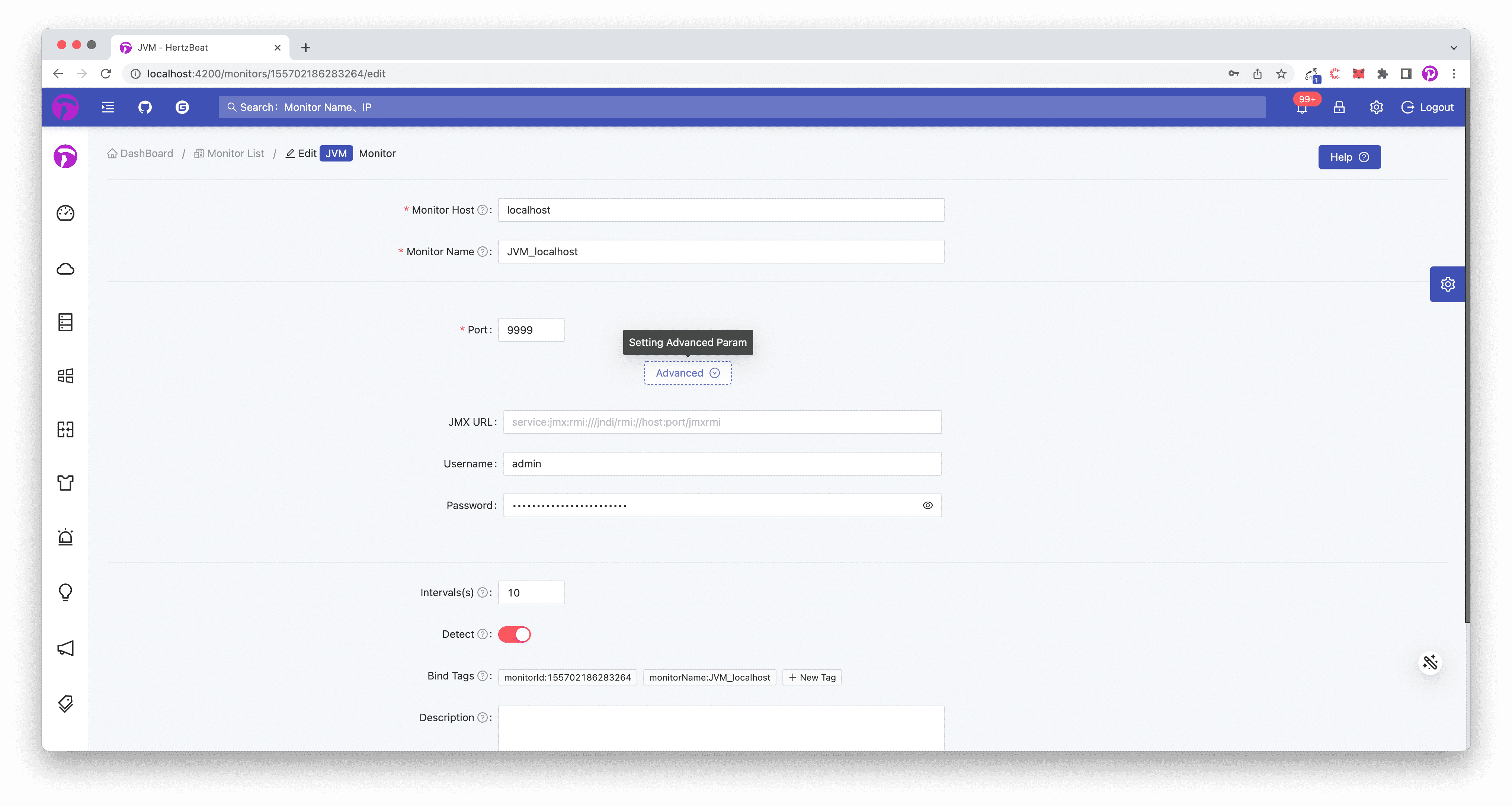Reload the page with refresh icon
The width and height of the screenshot is (1512, 806).
106,73
